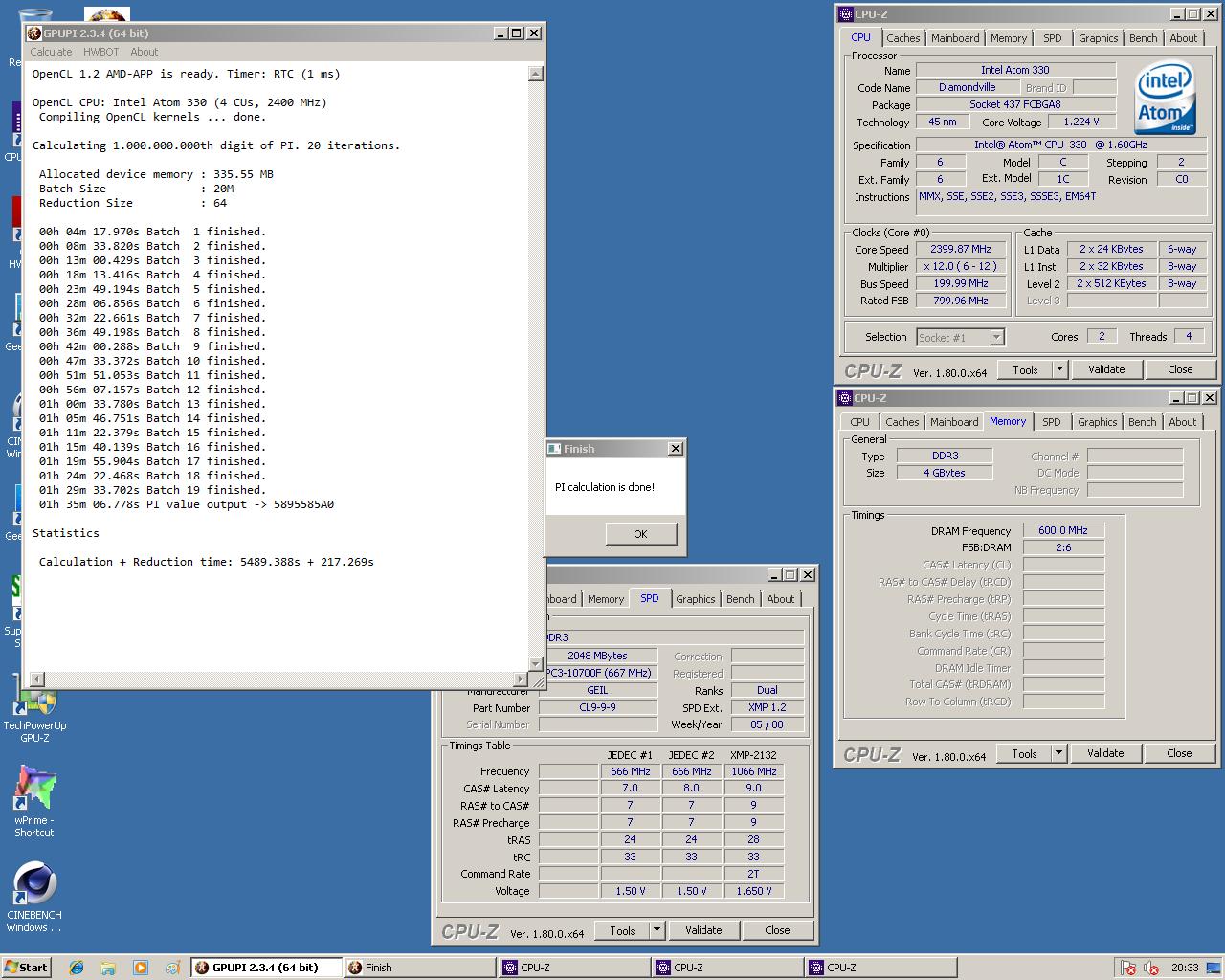Viewport: 1225px width, 980px height.
Task: Click the taskbar clock showing 20:33
Action: tap(1185, 968)
